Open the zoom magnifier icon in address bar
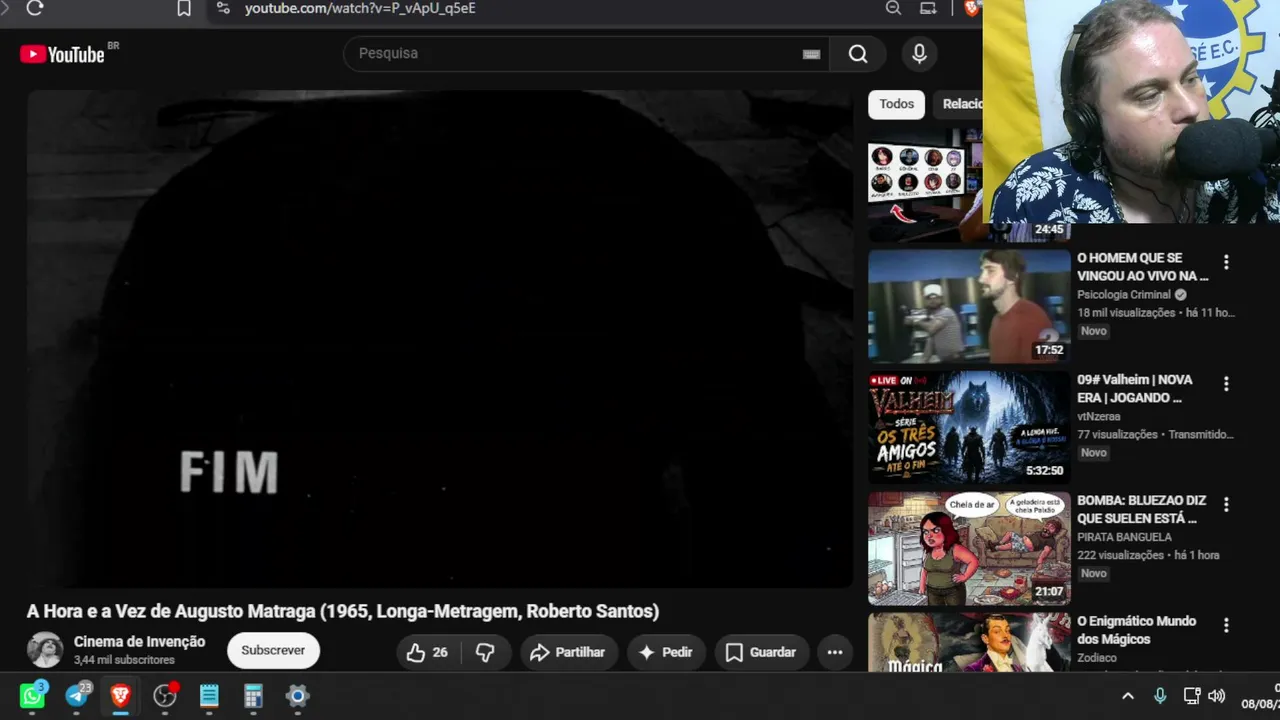 coord(893,8)
